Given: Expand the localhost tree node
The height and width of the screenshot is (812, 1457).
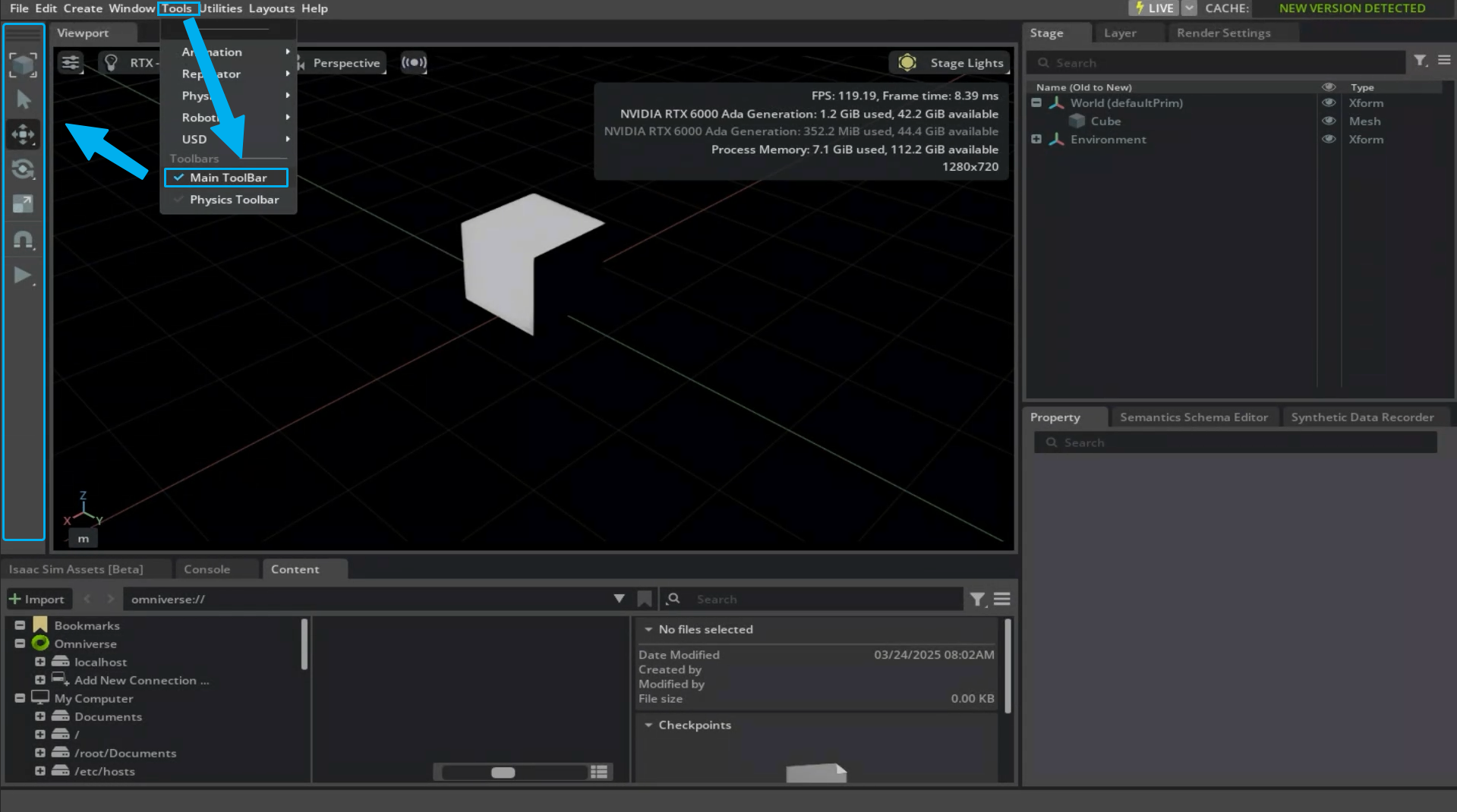Looking at the screenshot, I should [x=40, y=662].
